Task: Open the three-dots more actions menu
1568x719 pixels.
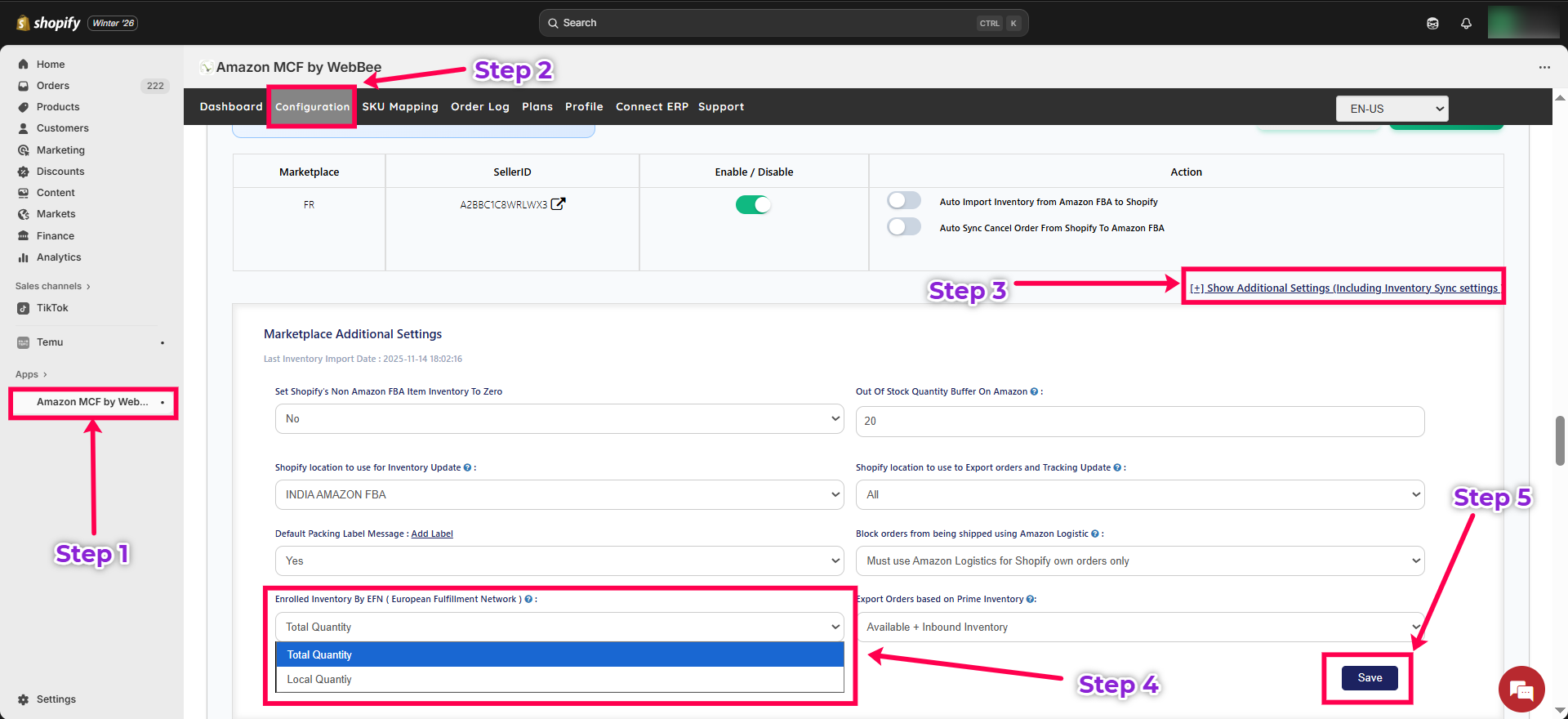Action: (1543, 67)
